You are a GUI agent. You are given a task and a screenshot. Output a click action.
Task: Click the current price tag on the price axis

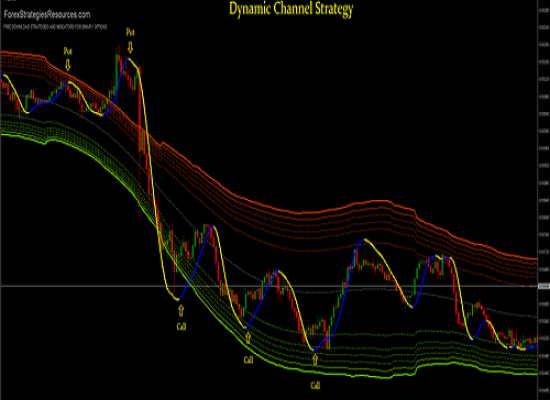[x=544, y=286]
